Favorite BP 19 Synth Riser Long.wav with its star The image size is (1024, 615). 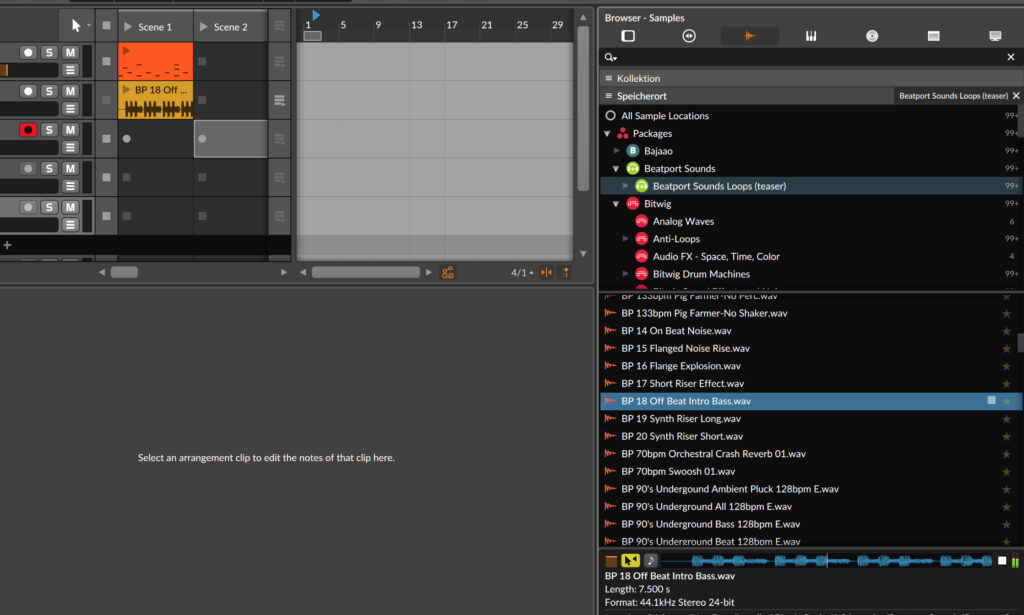click(1006, 418)
